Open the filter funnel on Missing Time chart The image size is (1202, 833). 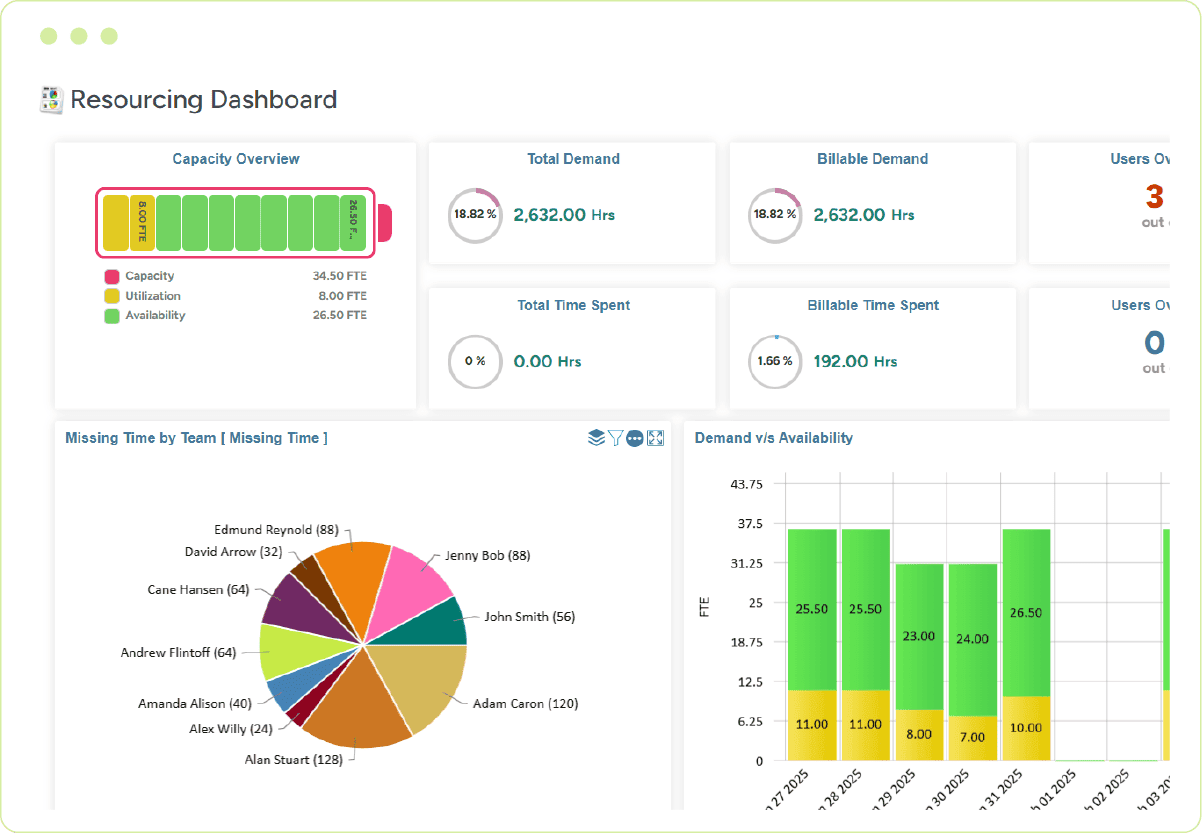point(615,438)
